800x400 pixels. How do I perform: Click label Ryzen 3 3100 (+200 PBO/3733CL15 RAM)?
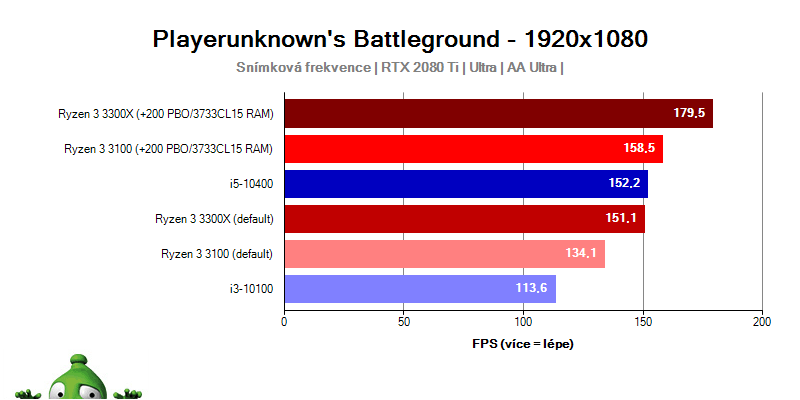(169, 149)
